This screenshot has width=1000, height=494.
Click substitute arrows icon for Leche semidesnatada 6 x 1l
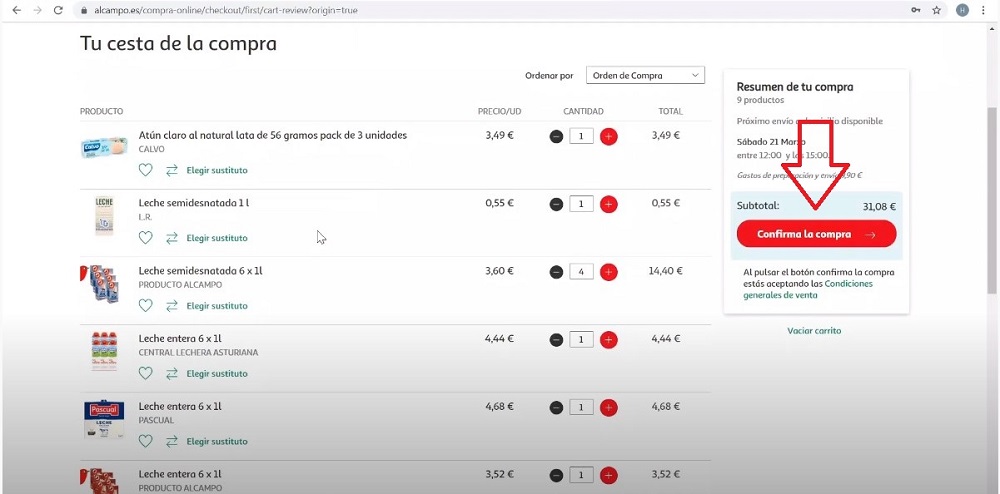pos(172,306)
